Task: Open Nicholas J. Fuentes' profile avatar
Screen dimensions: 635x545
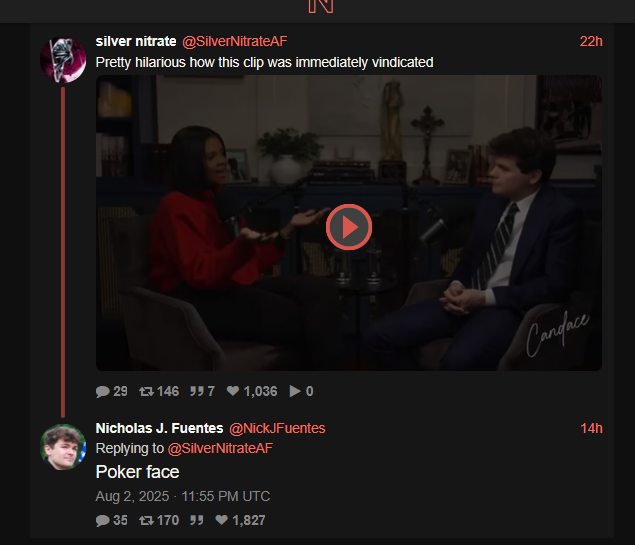Action: (63, 447)
